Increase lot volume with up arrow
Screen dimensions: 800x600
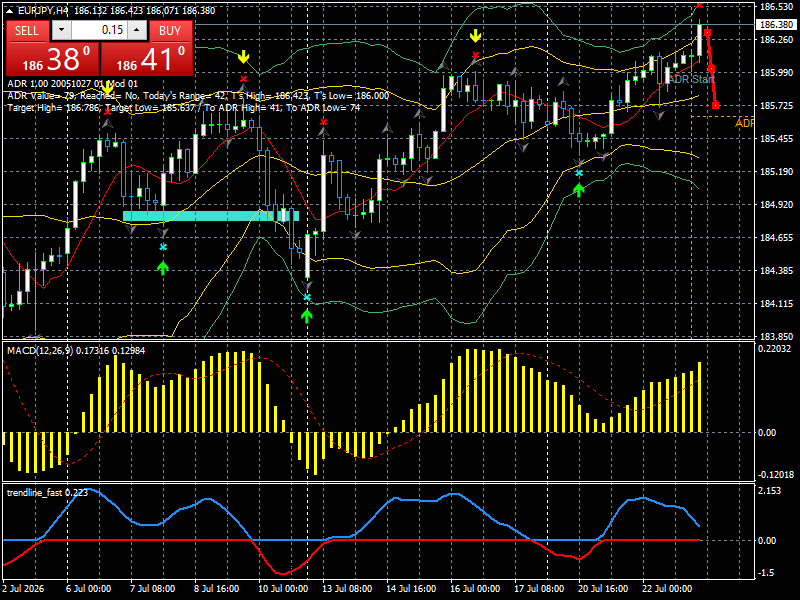tap(137, 31)
